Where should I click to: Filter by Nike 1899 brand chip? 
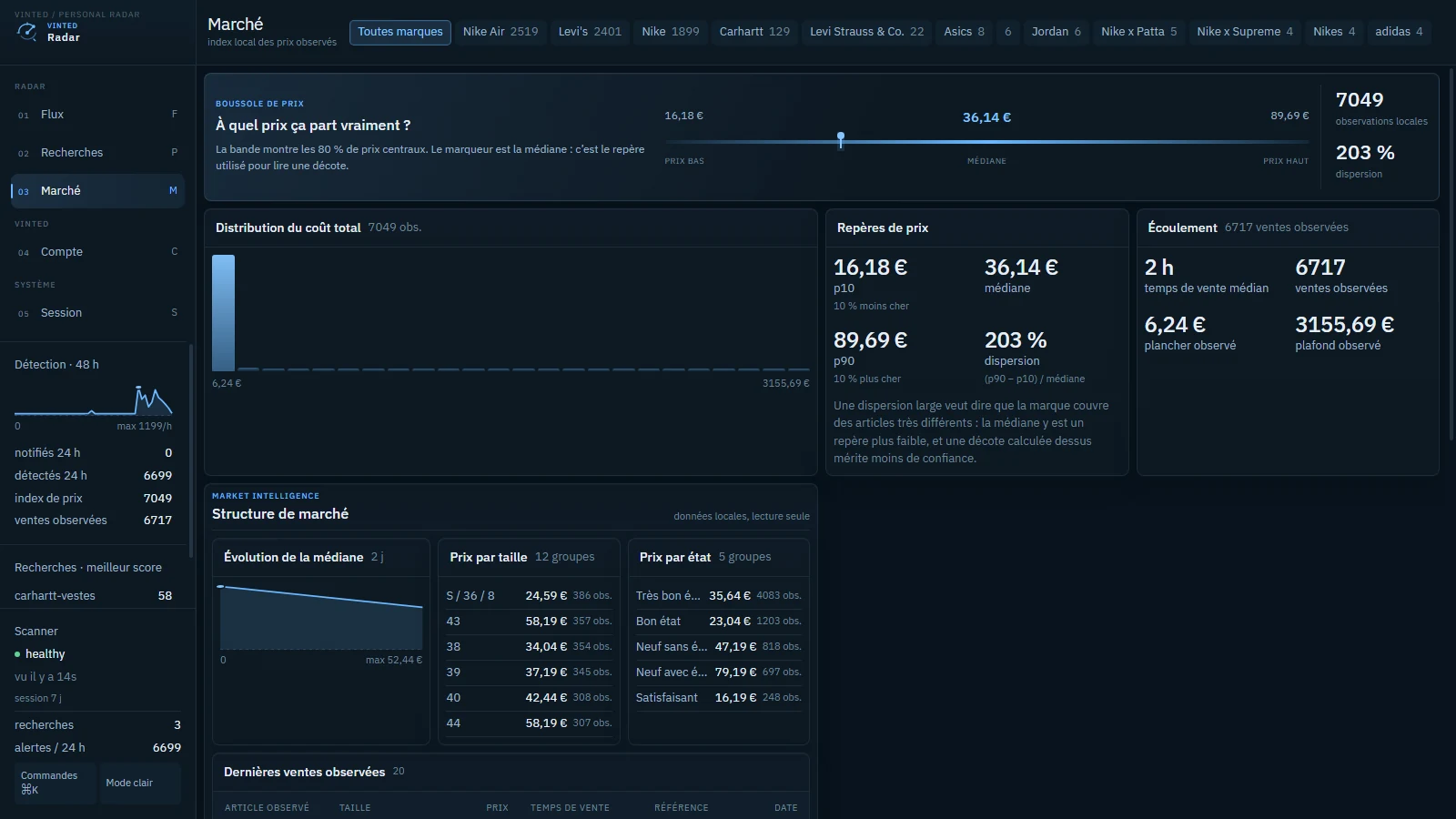point(671,32)
